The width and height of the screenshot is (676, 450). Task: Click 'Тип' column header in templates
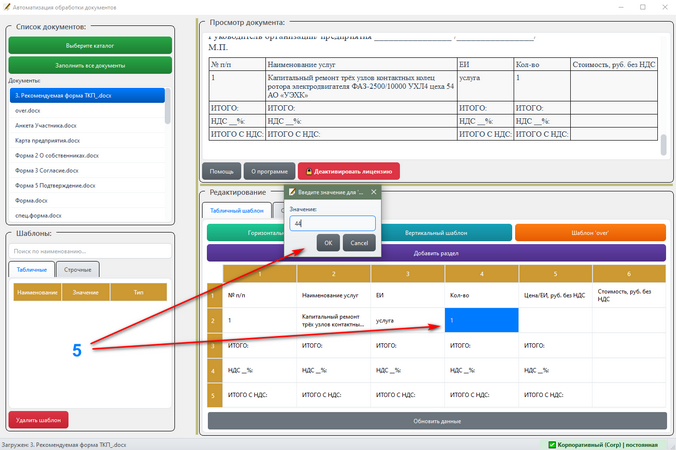[x=138, y=292]
